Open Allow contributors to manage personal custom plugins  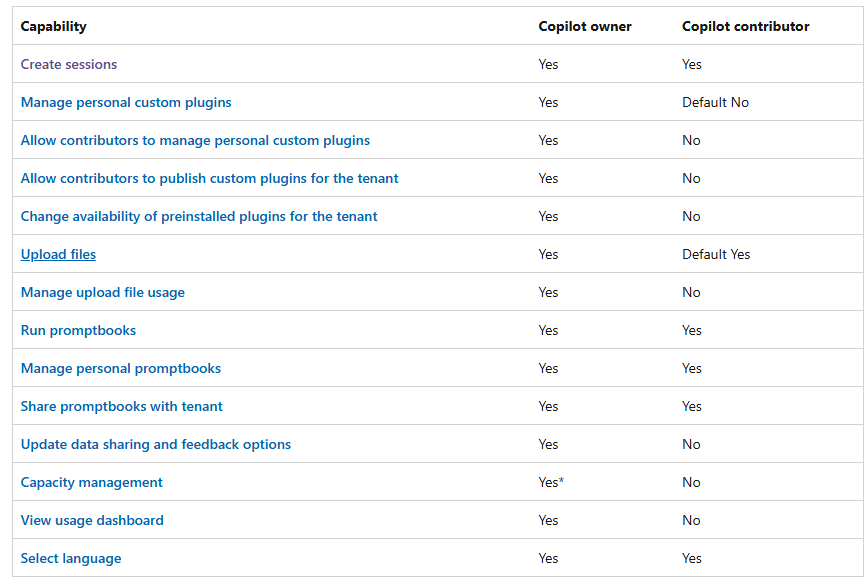pyautogui.click(x=195, y=140)
